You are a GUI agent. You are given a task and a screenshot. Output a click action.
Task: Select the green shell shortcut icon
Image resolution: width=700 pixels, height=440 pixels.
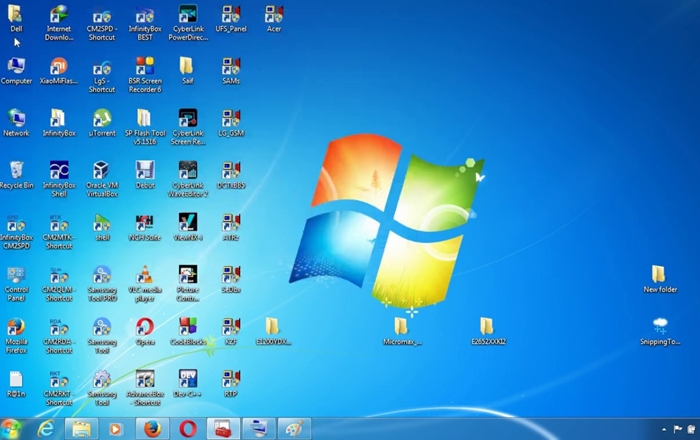(102, 228)
